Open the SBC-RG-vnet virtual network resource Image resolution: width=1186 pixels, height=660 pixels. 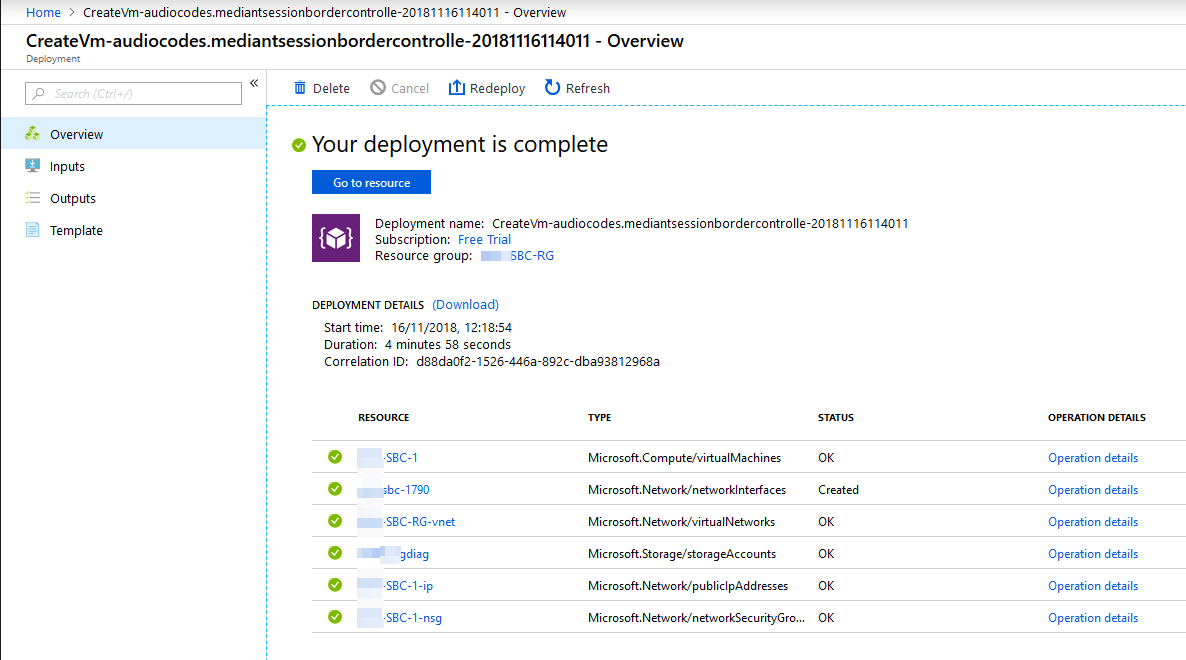(406, 522)
